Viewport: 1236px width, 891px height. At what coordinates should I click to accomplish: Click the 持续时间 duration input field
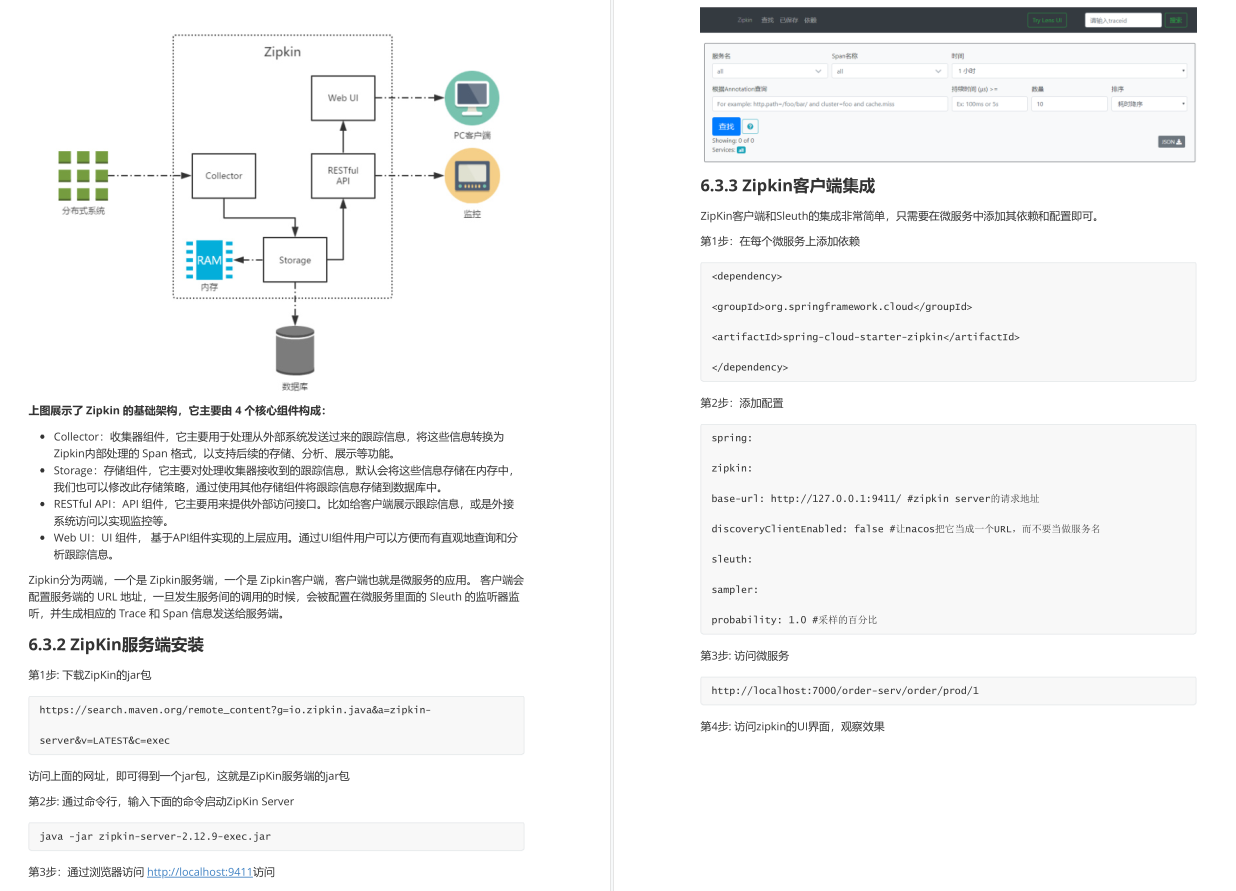point(989,104)
